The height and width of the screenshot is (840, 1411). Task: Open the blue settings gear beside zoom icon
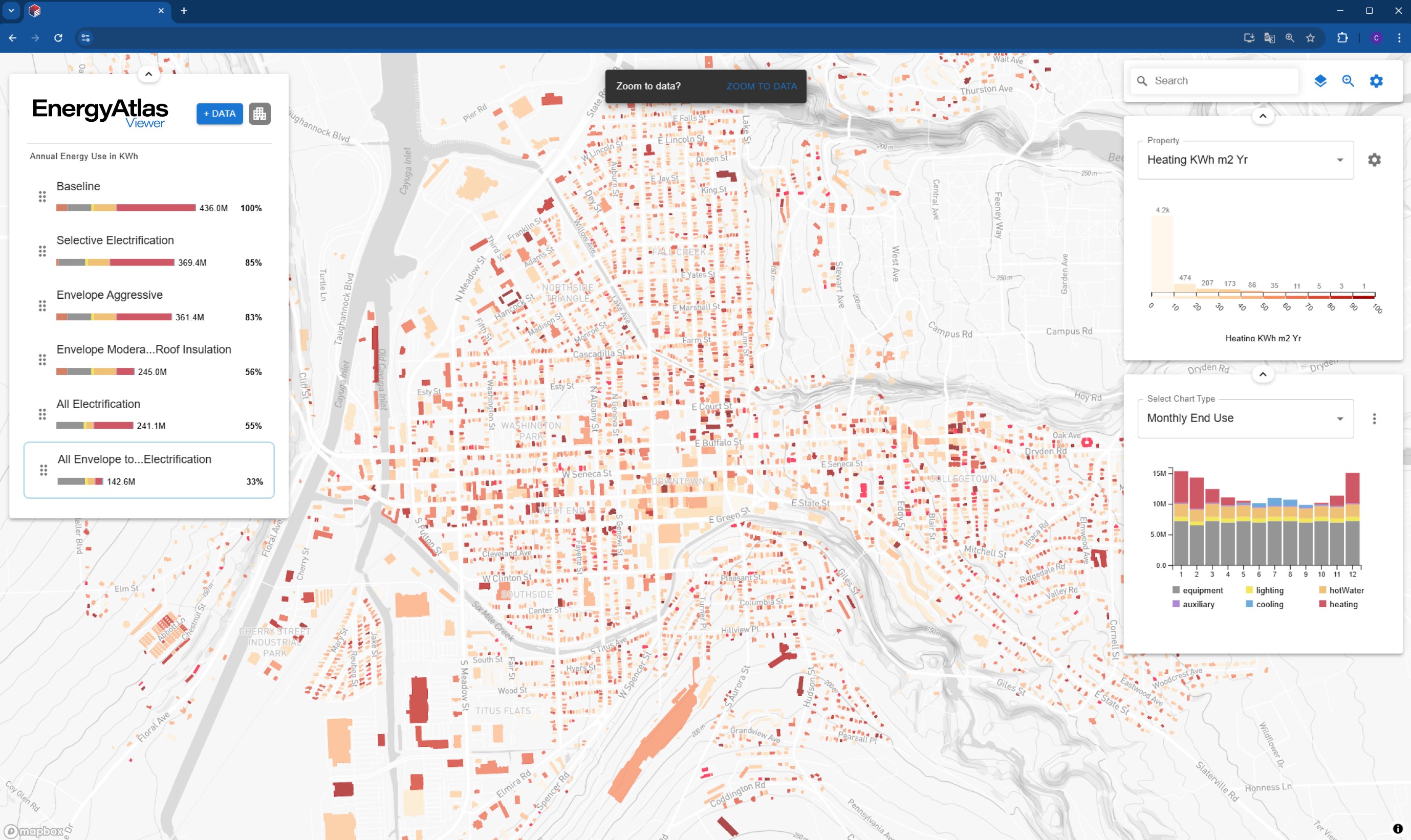tap(1376, 81)
